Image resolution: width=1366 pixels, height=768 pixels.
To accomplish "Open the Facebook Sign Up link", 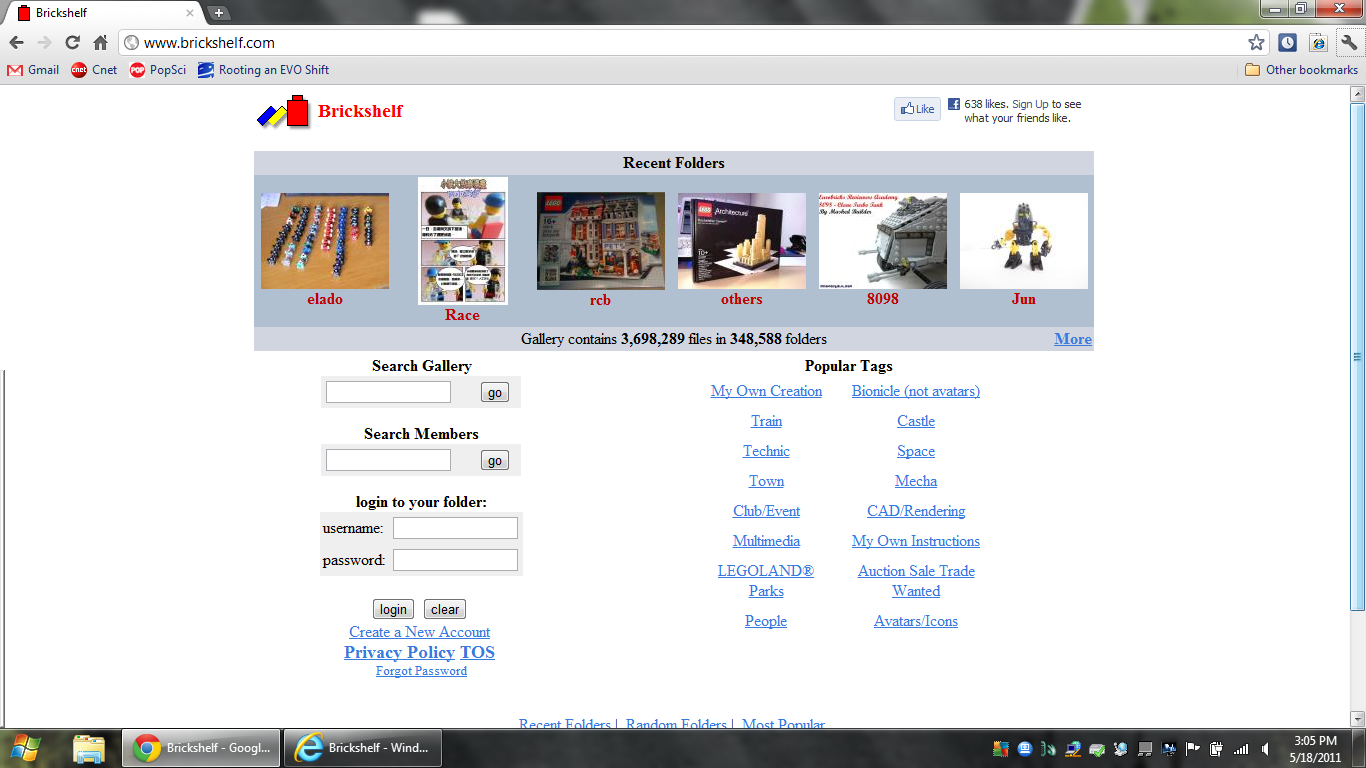I will [1030, 104].
